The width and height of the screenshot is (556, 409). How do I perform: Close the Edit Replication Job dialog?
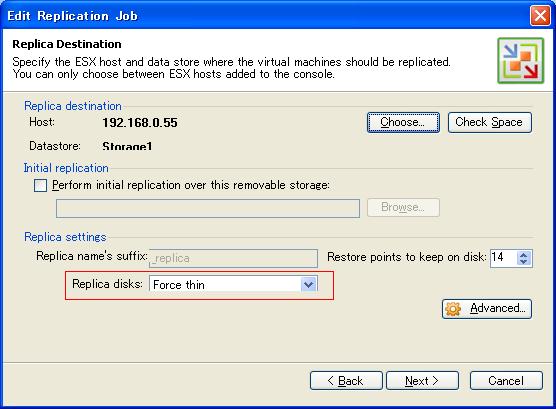click(540, 16)
